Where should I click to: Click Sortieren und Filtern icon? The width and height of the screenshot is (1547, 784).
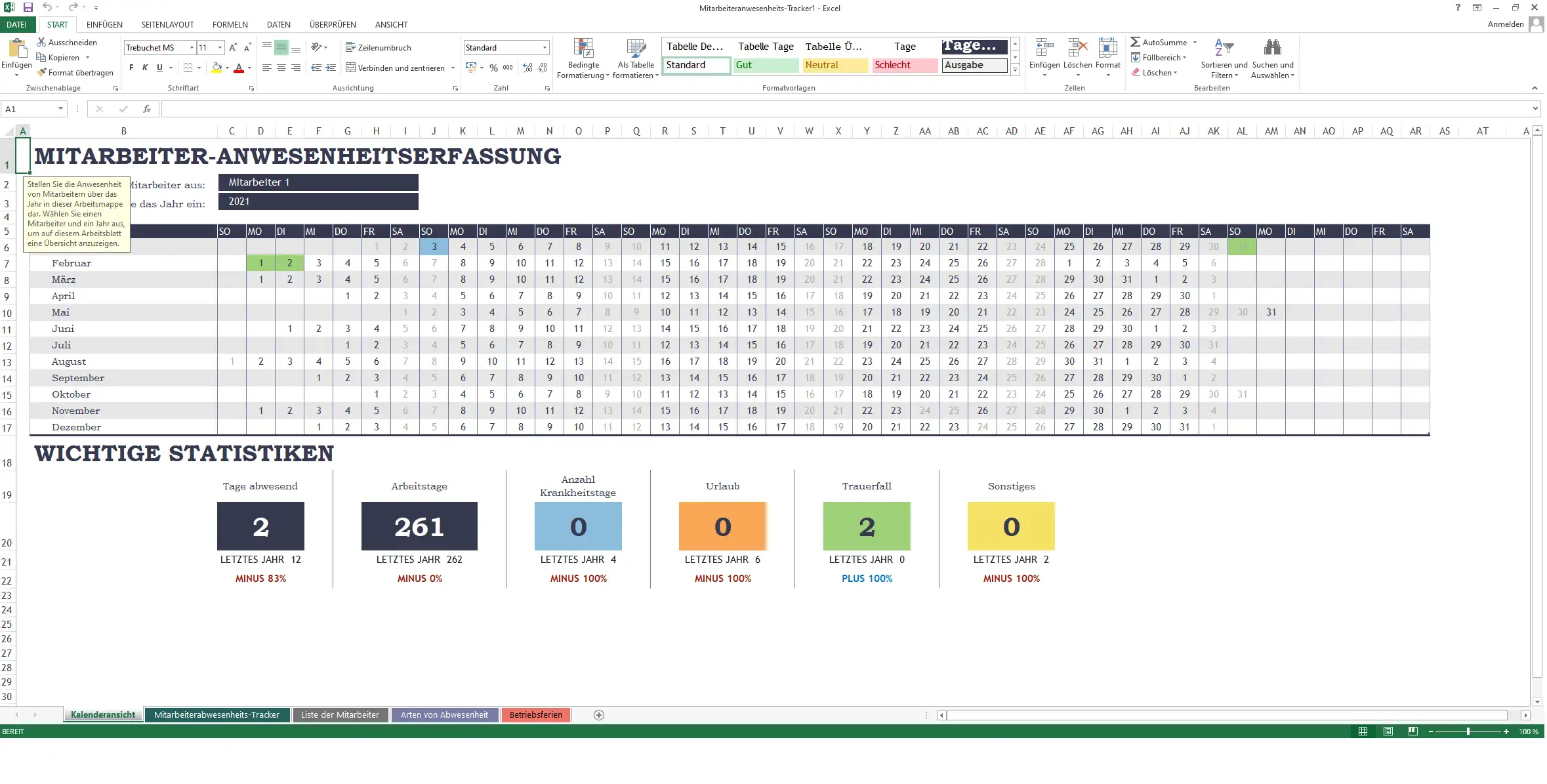1224,49
